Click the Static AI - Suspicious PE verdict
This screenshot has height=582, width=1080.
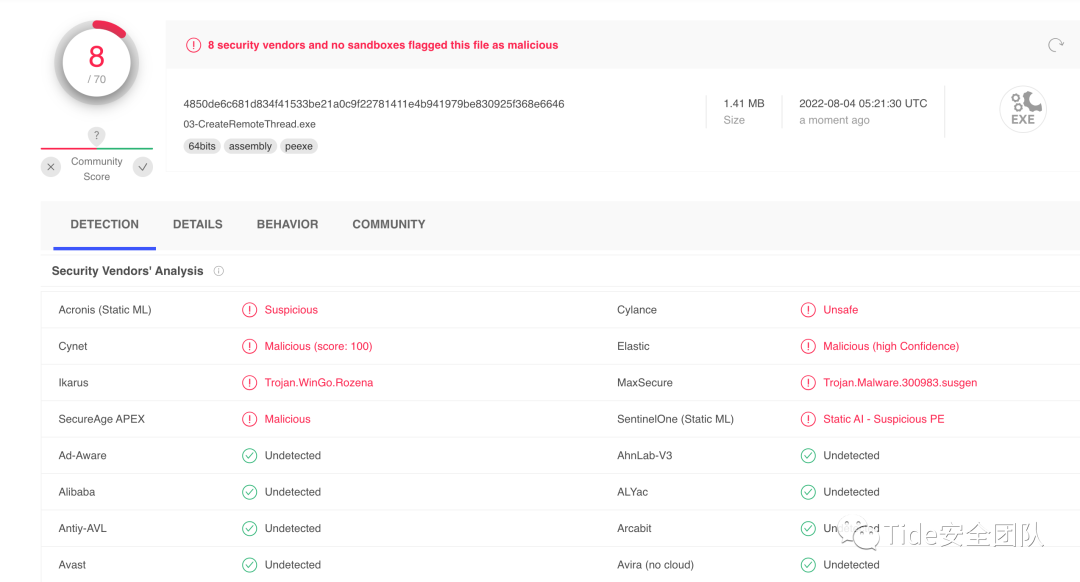tap(884, 419)
